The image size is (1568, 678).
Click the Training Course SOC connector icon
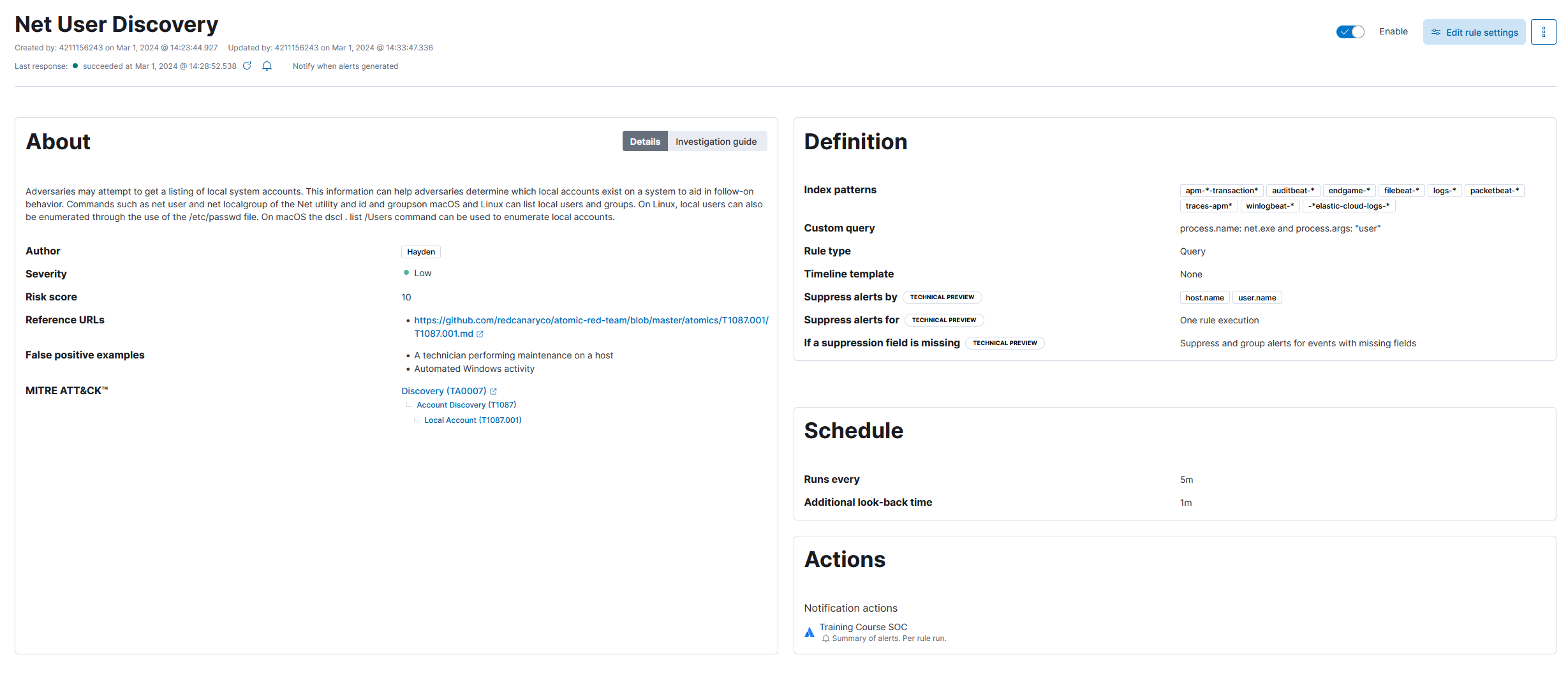tap(810, 633)
